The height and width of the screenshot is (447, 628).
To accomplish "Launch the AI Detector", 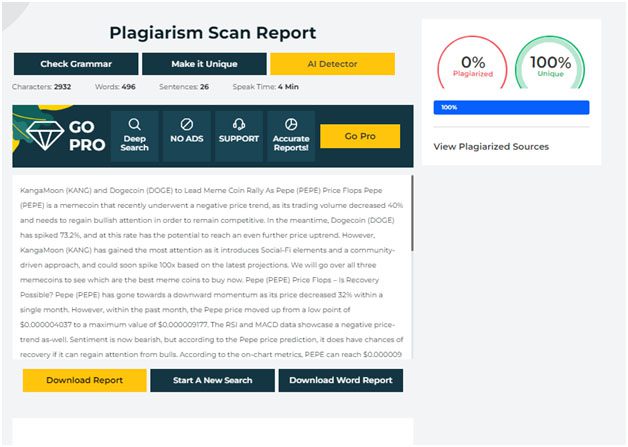I will (332, 64).
